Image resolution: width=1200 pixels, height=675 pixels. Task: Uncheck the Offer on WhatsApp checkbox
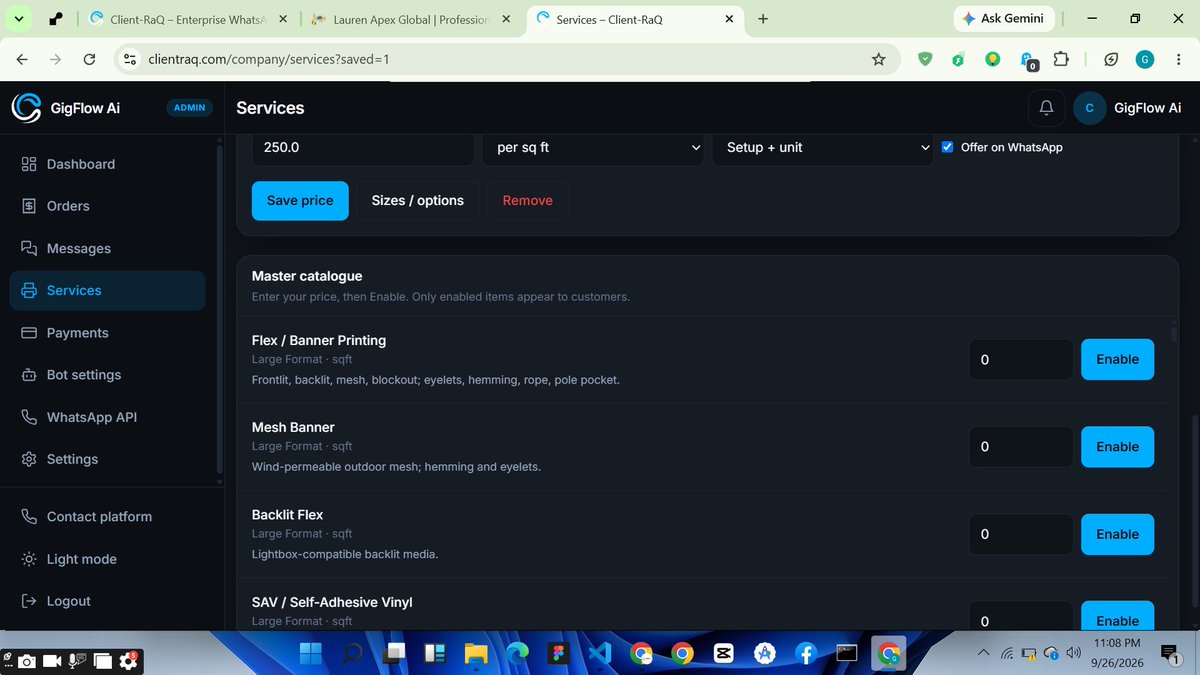(x=948, y=147)
